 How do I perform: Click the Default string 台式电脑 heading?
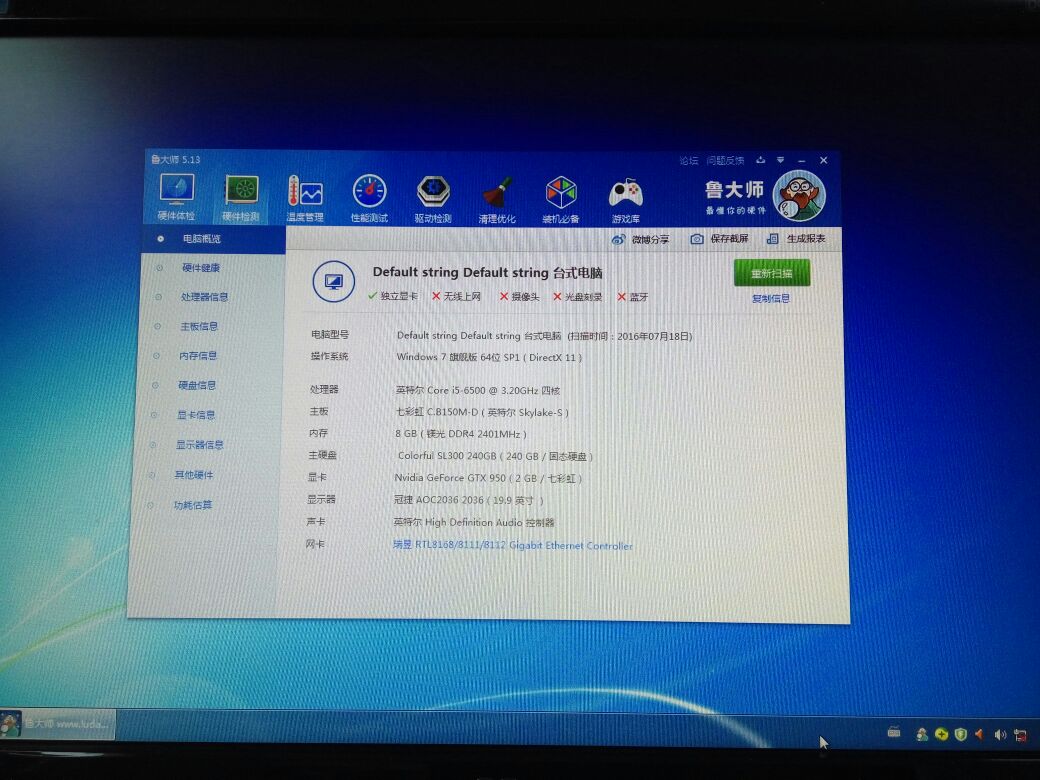tap(488, 273)
